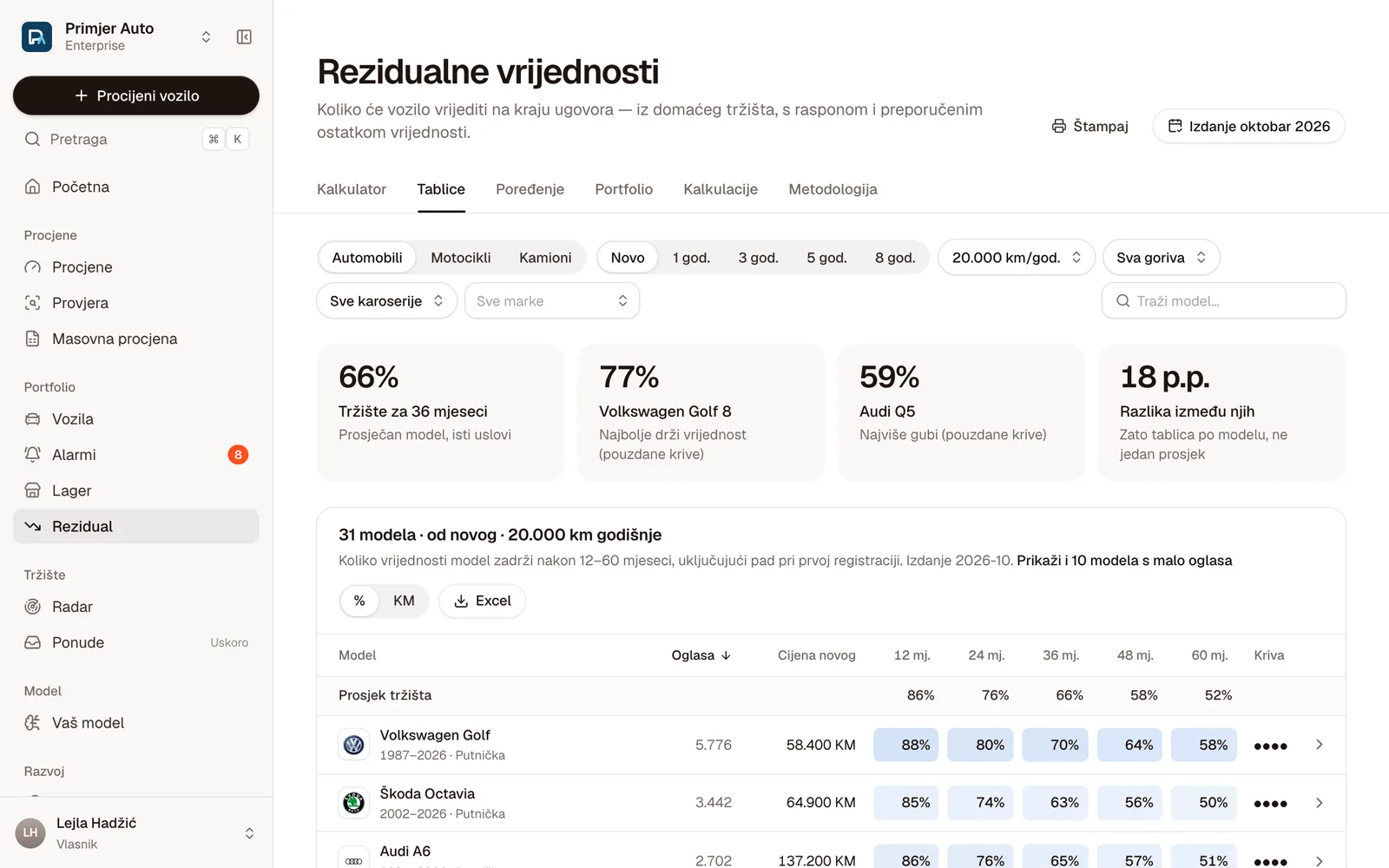The width and height of the screenshot is (1389, 868).
Task: Open Početna home icon in sidebar
Action: pyautogui.click(x=33, y=187)
